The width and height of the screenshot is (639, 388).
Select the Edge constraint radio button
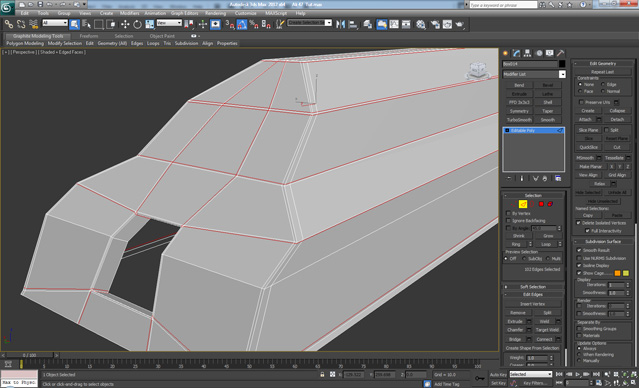(x=603, y=84)
